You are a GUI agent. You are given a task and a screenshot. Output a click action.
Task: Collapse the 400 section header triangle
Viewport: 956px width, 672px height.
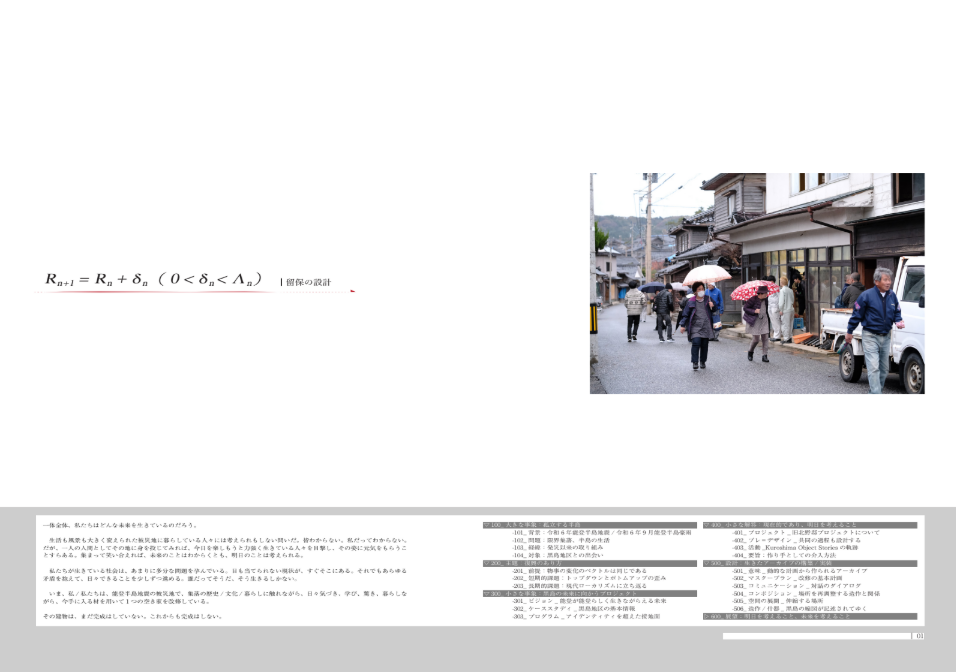pyautogui.click(x=706, y=525)
